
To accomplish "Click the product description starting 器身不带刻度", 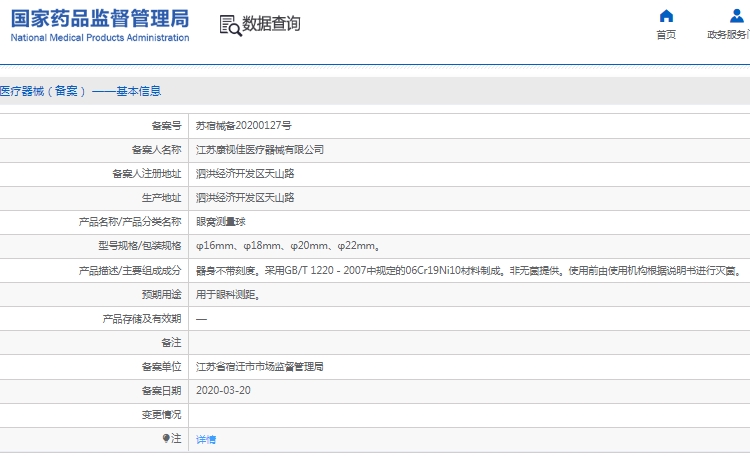I will [x=469, y=271].
